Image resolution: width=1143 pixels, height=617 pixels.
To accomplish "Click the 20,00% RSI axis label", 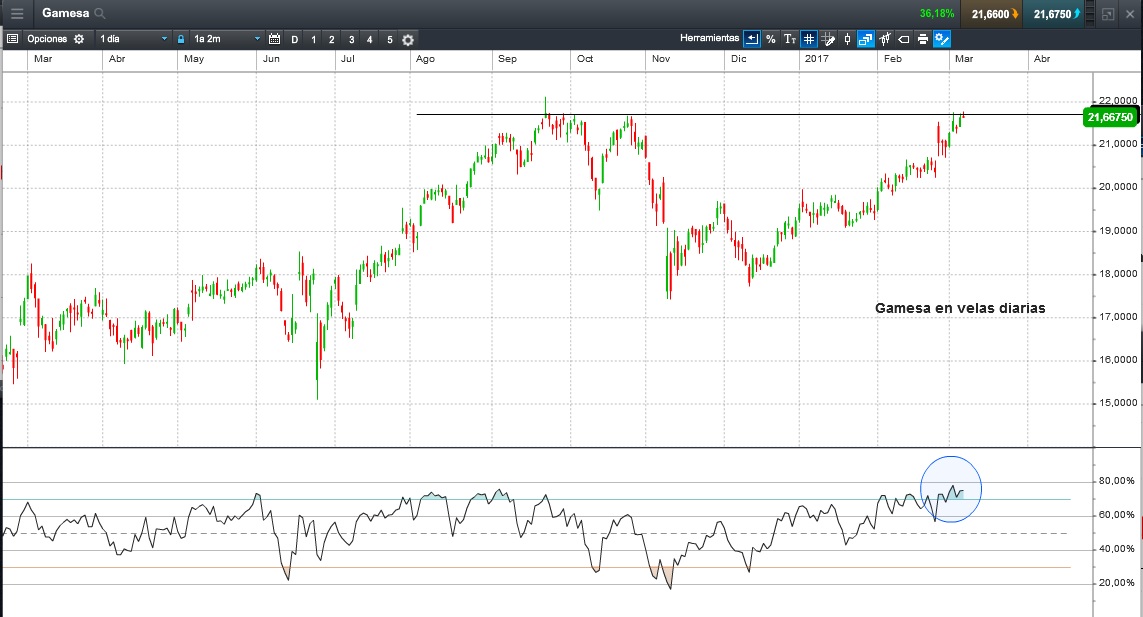I will (1117, 583).
